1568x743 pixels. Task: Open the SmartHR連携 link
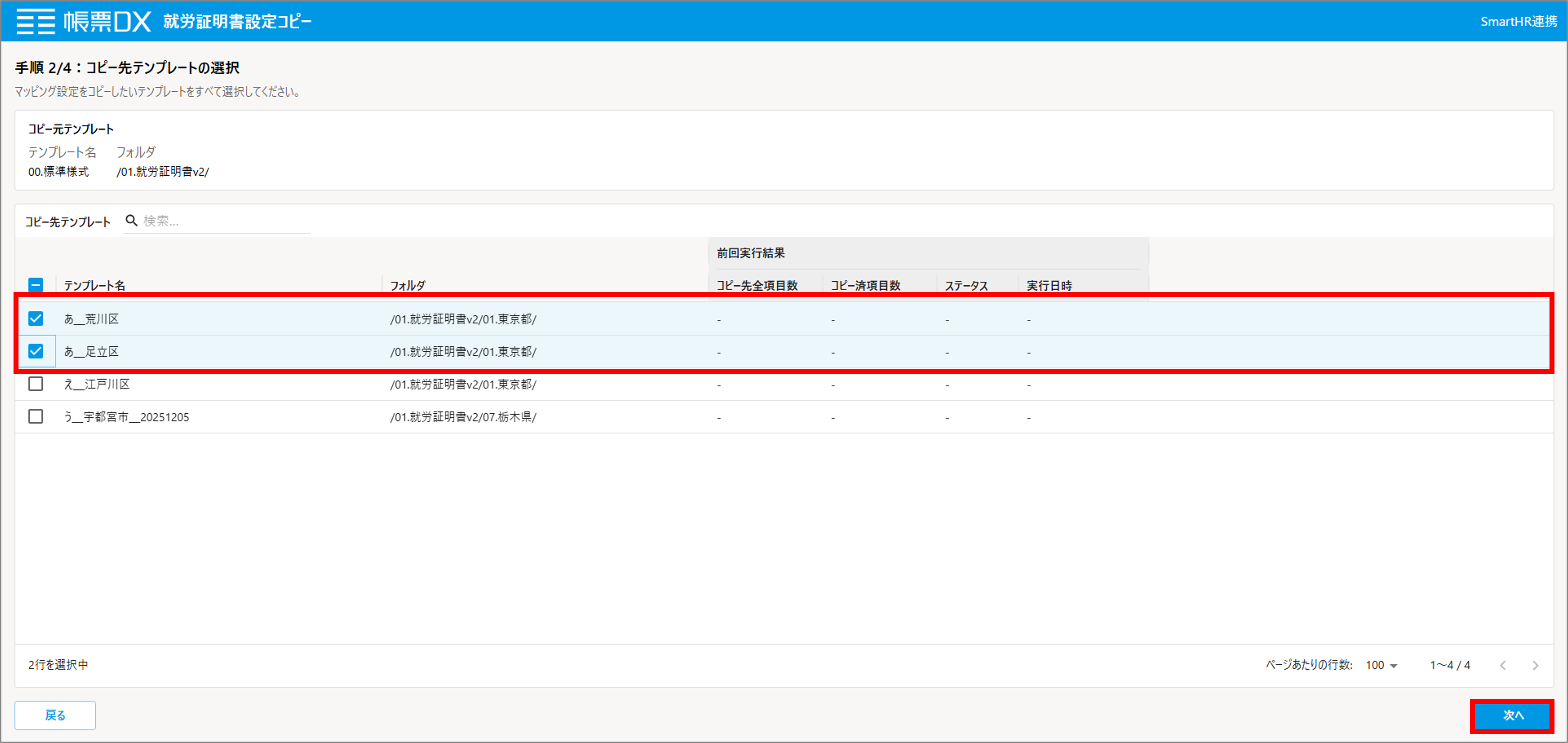coord(1518,21)
